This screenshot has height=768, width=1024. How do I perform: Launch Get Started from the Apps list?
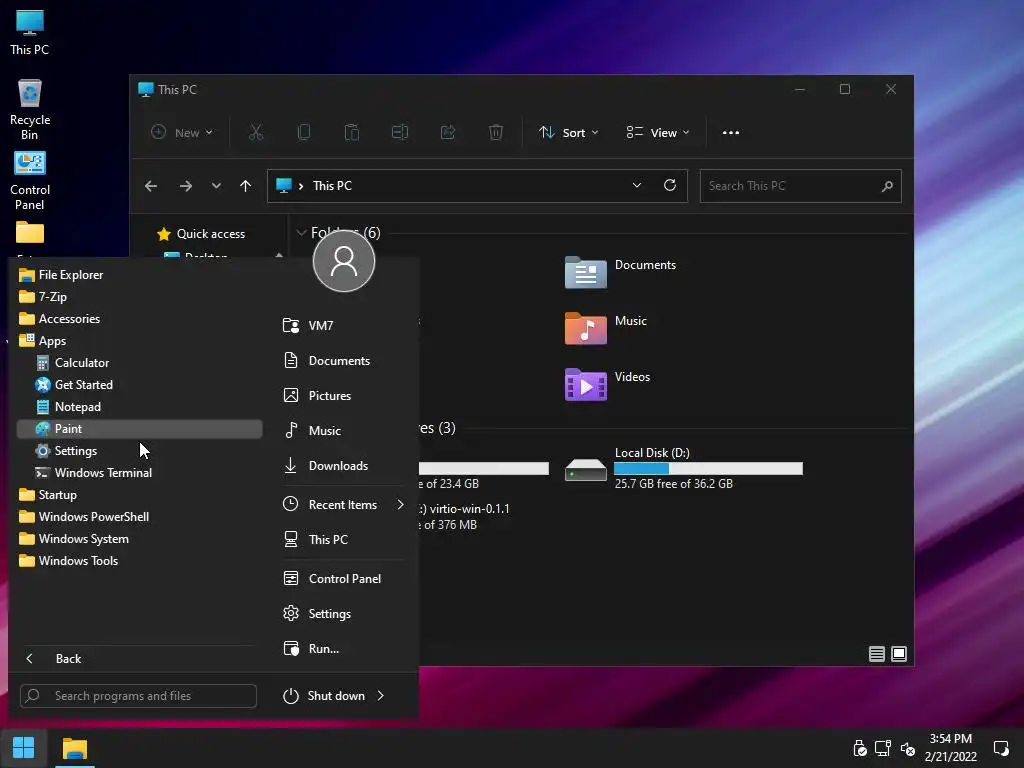[x=138, y=385]
